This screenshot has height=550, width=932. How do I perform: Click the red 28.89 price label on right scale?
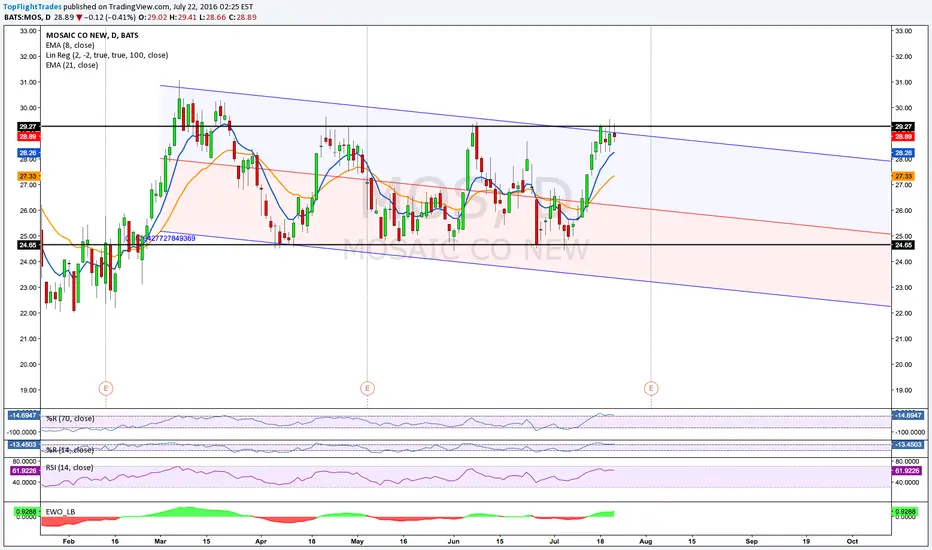903,137
